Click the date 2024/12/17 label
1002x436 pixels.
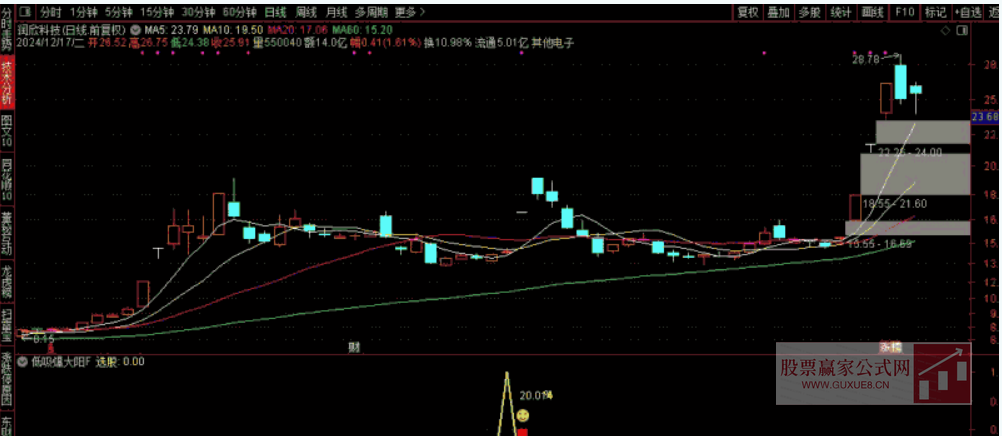tap(52, 43)
